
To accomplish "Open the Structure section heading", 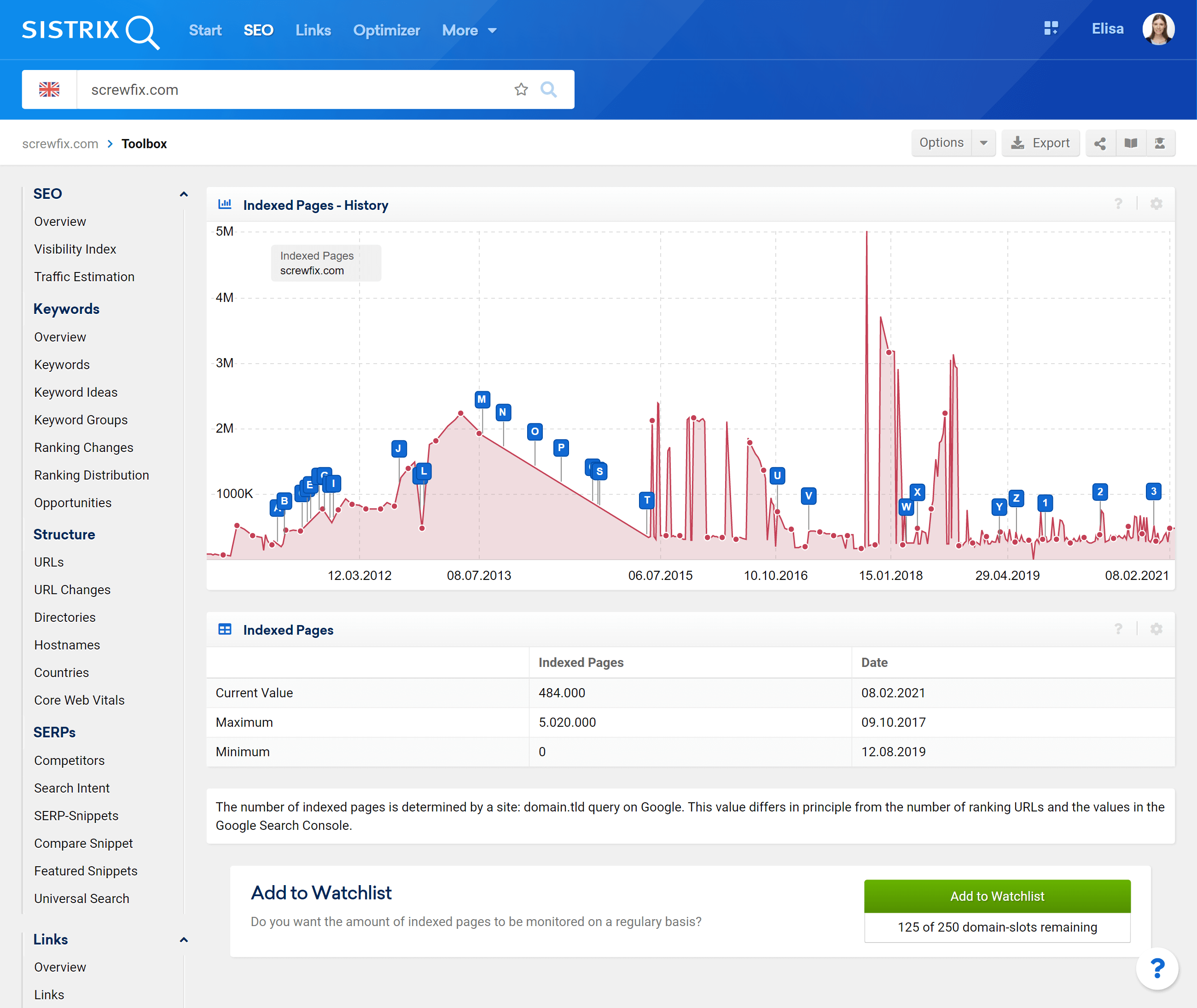I will (64, 534).
